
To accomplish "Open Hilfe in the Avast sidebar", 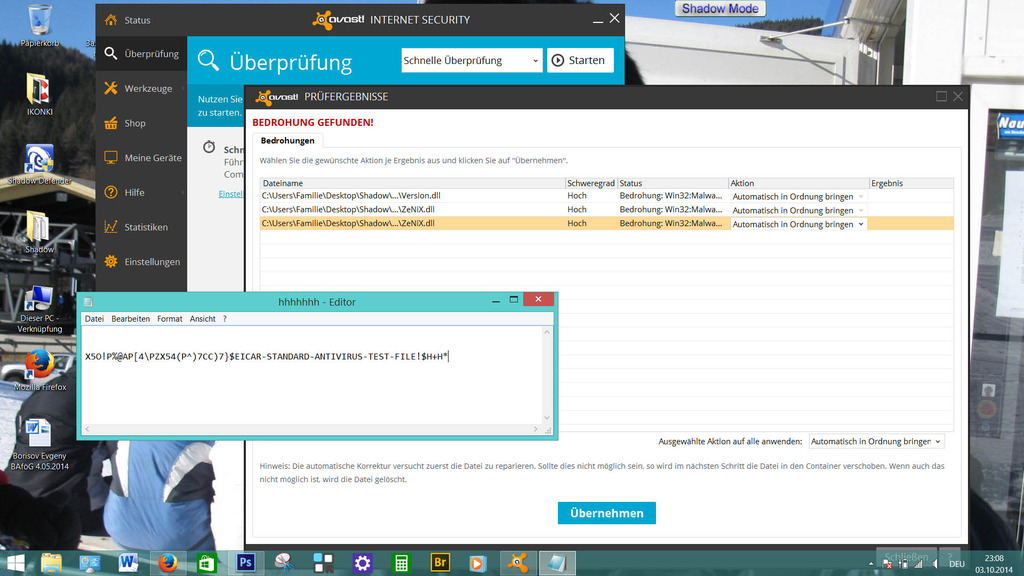I will point(141,192).
